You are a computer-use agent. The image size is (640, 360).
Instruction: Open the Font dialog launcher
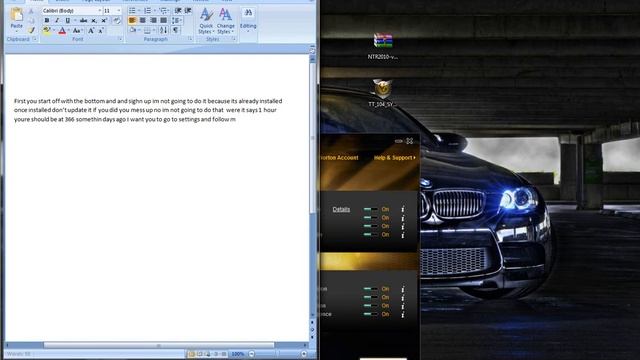tap(120, 39)
